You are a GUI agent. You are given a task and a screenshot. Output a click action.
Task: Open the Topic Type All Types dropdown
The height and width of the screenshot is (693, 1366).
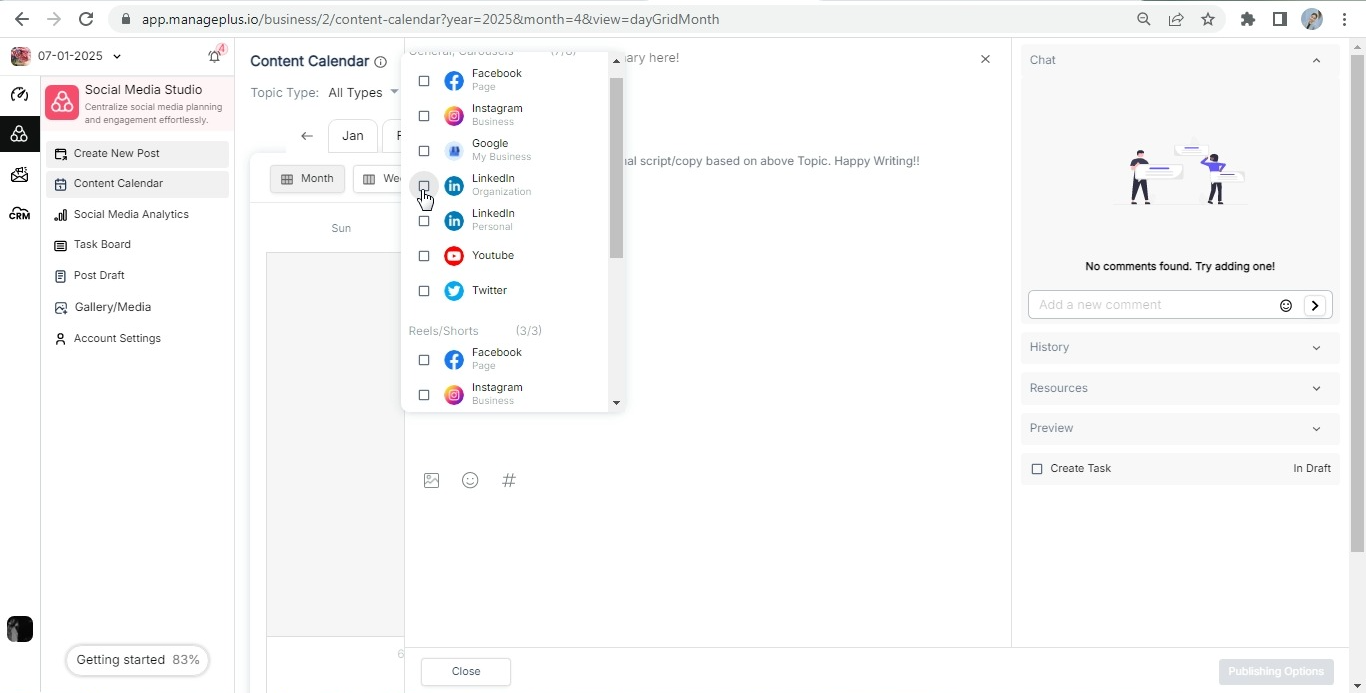pos(363,93)
